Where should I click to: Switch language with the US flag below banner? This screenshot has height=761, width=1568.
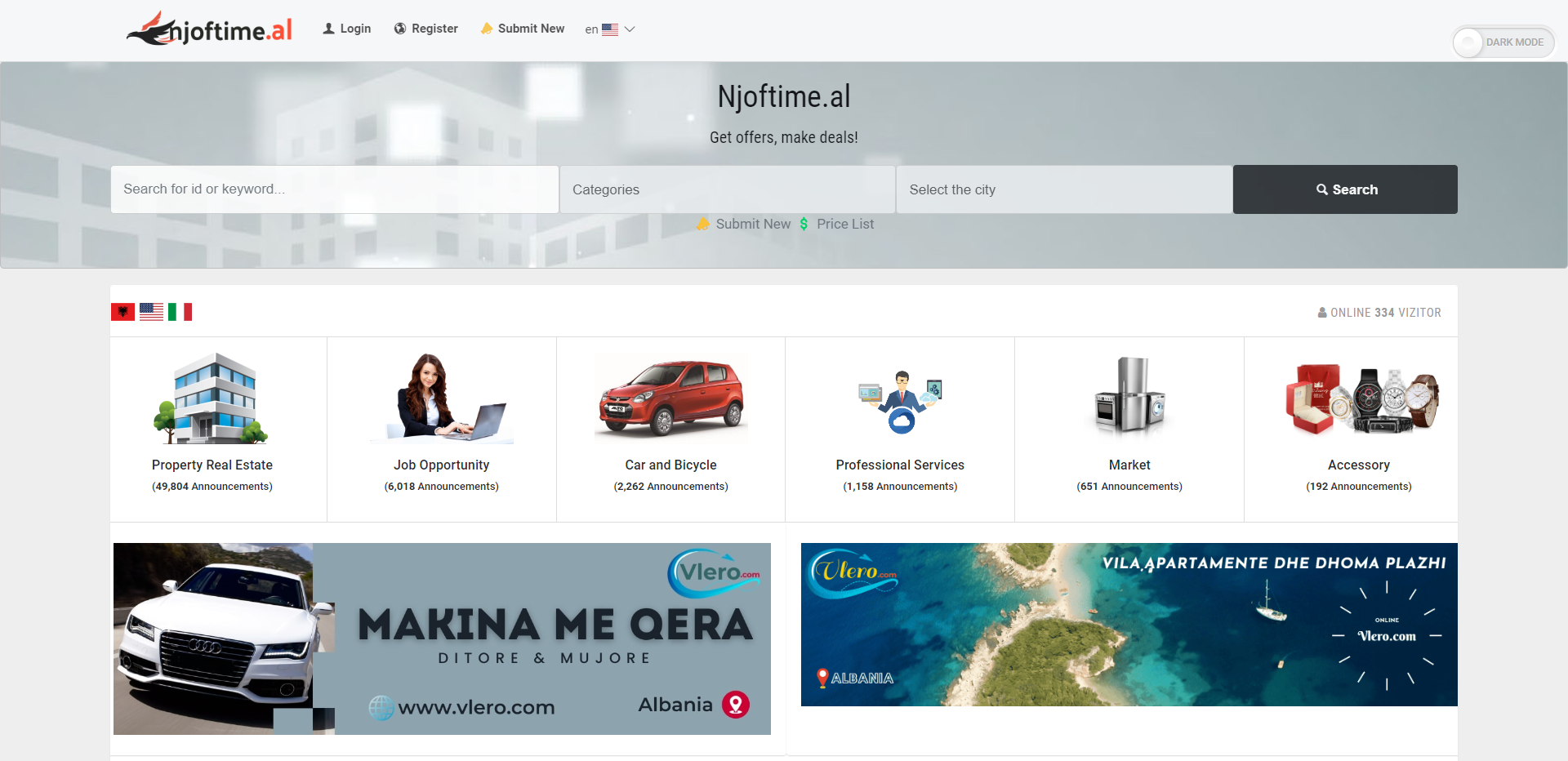(151, 312)
